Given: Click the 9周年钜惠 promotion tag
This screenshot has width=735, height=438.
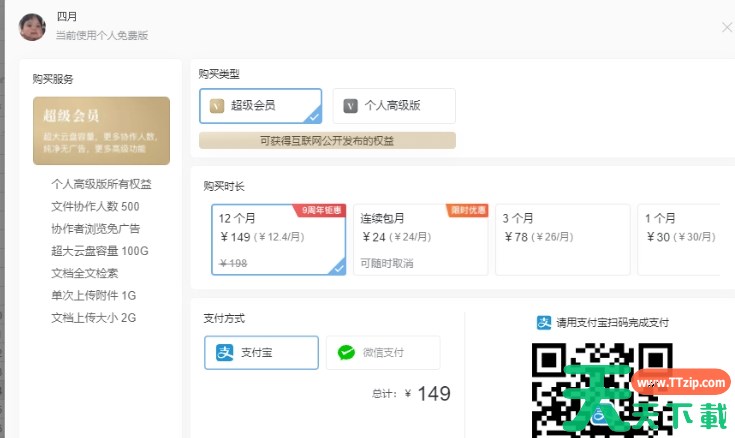Looking at the screenshot, I should [x=321, y=210].
